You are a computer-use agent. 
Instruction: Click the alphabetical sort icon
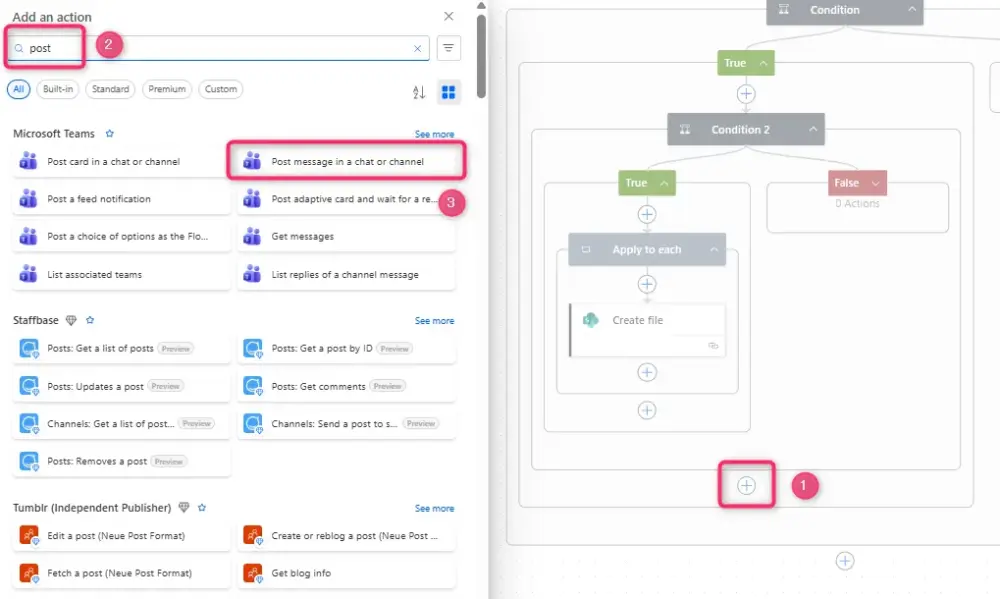pyautogui.click(x=419, y=92)
